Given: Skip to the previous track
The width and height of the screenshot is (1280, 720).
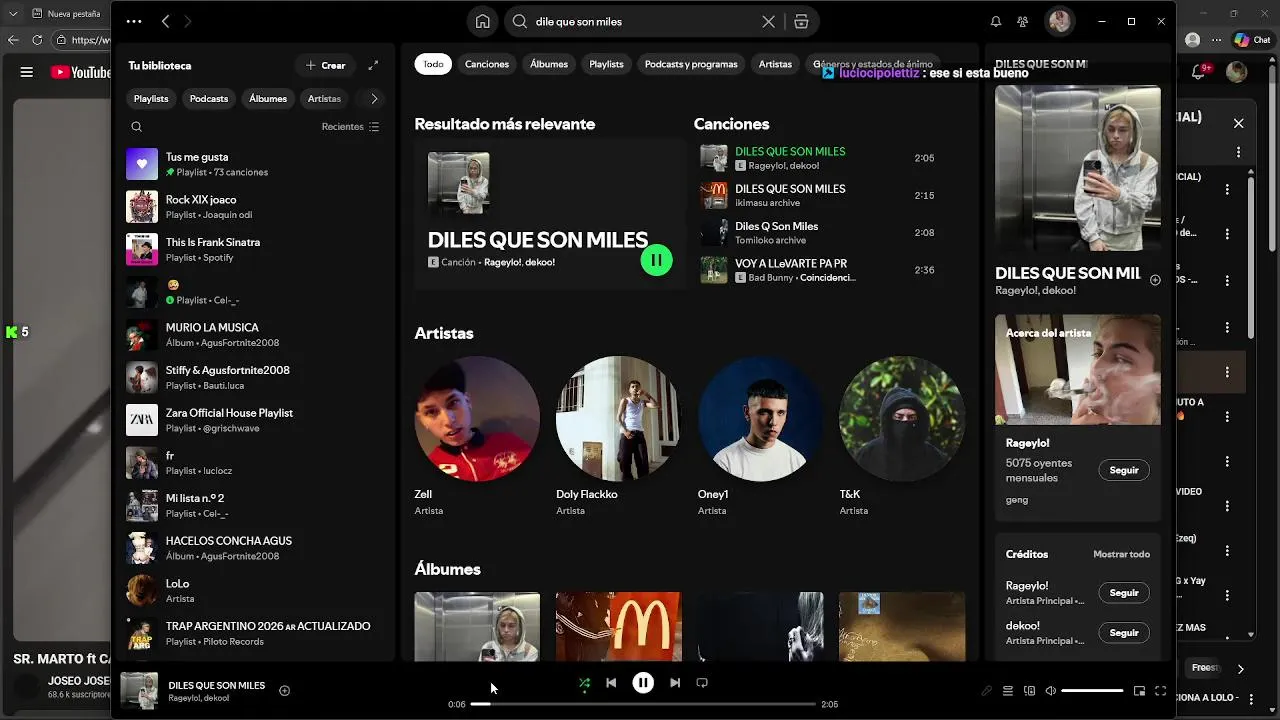Looking at the screenshot, I should click(x=611, y=683).
